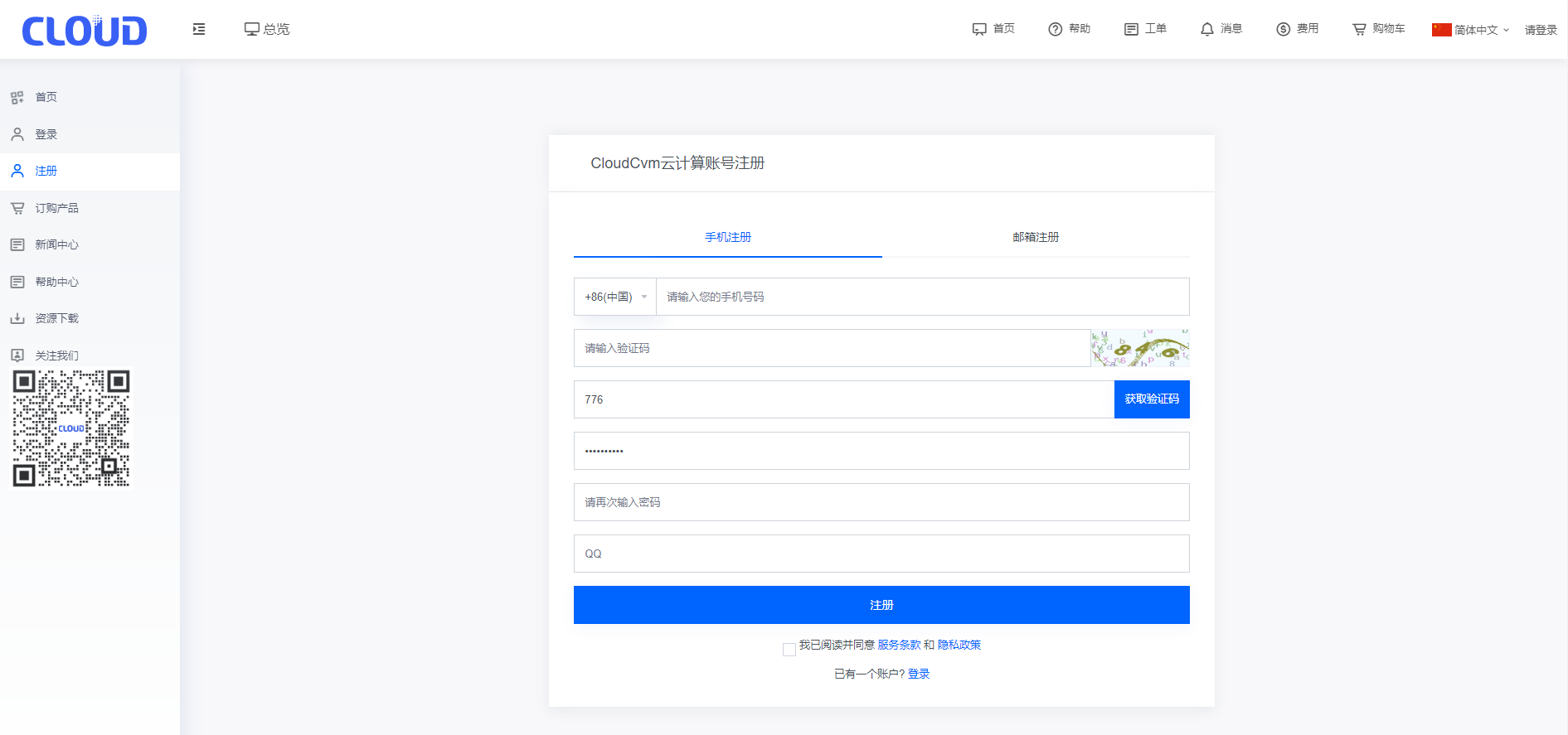Click the 消息 bell icon

[x=1207, y=29]
